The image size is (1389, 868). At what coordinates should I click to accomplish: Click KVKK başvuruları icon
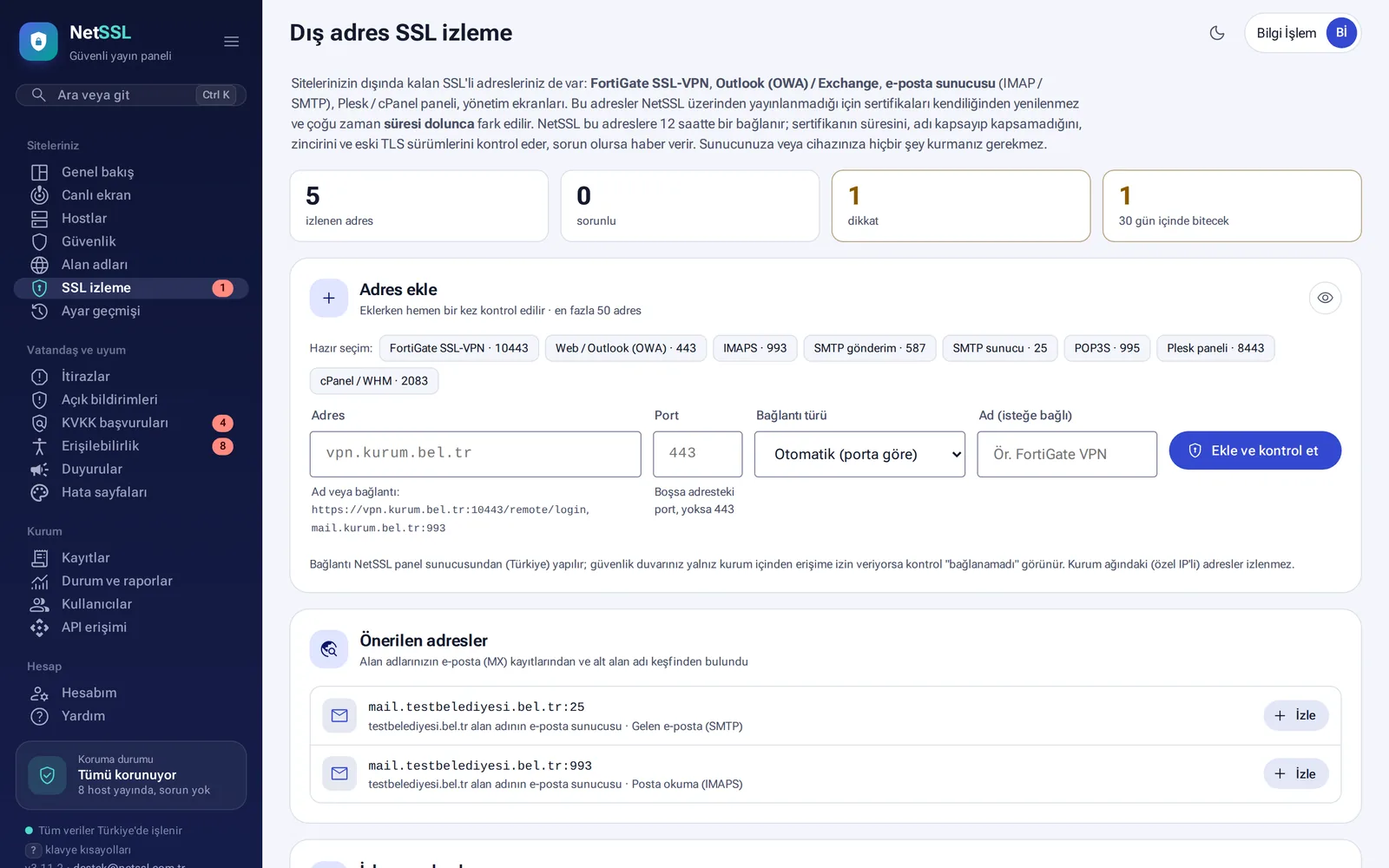tap(40, 423)
